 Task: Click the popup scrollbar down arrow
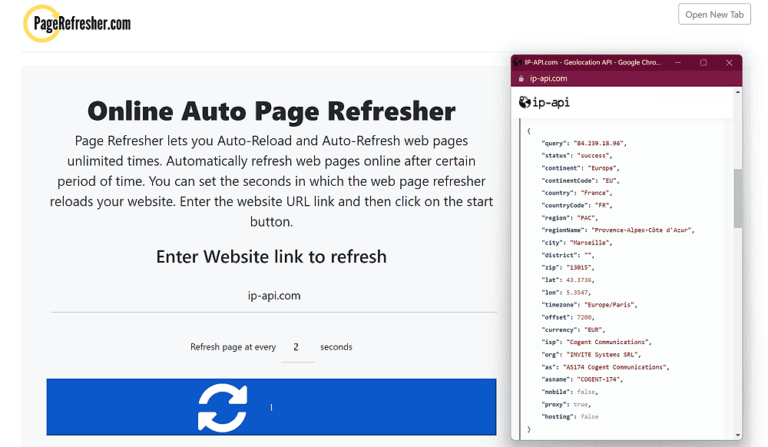click(738, 435)
